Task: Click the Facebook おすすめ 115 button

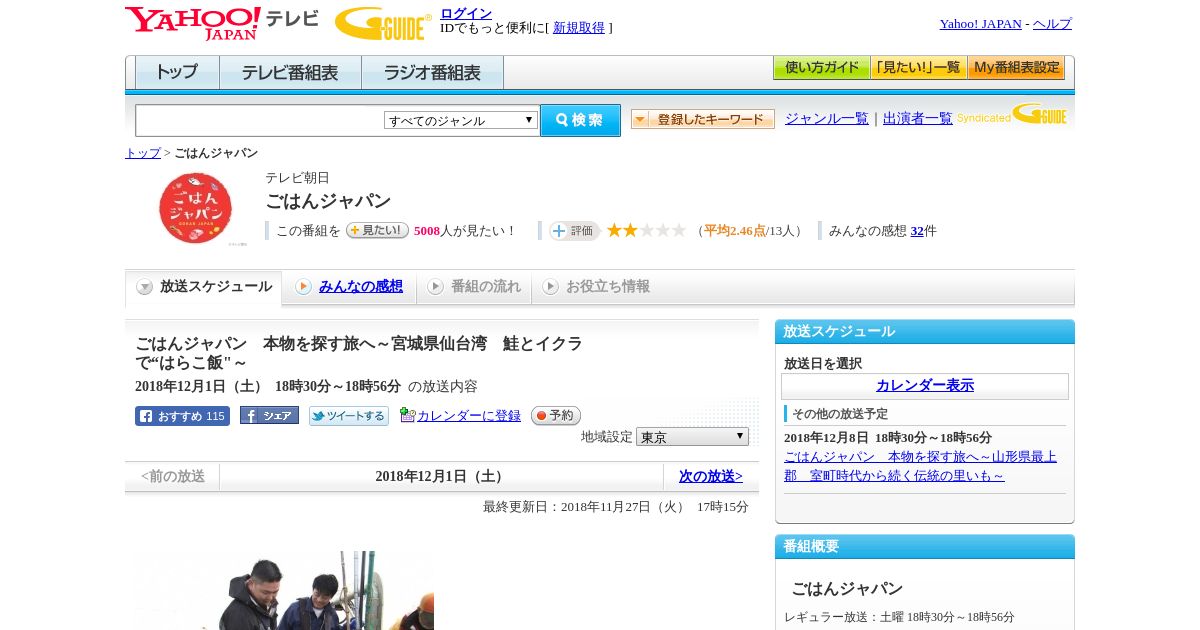Action: [x=182, y=416]
